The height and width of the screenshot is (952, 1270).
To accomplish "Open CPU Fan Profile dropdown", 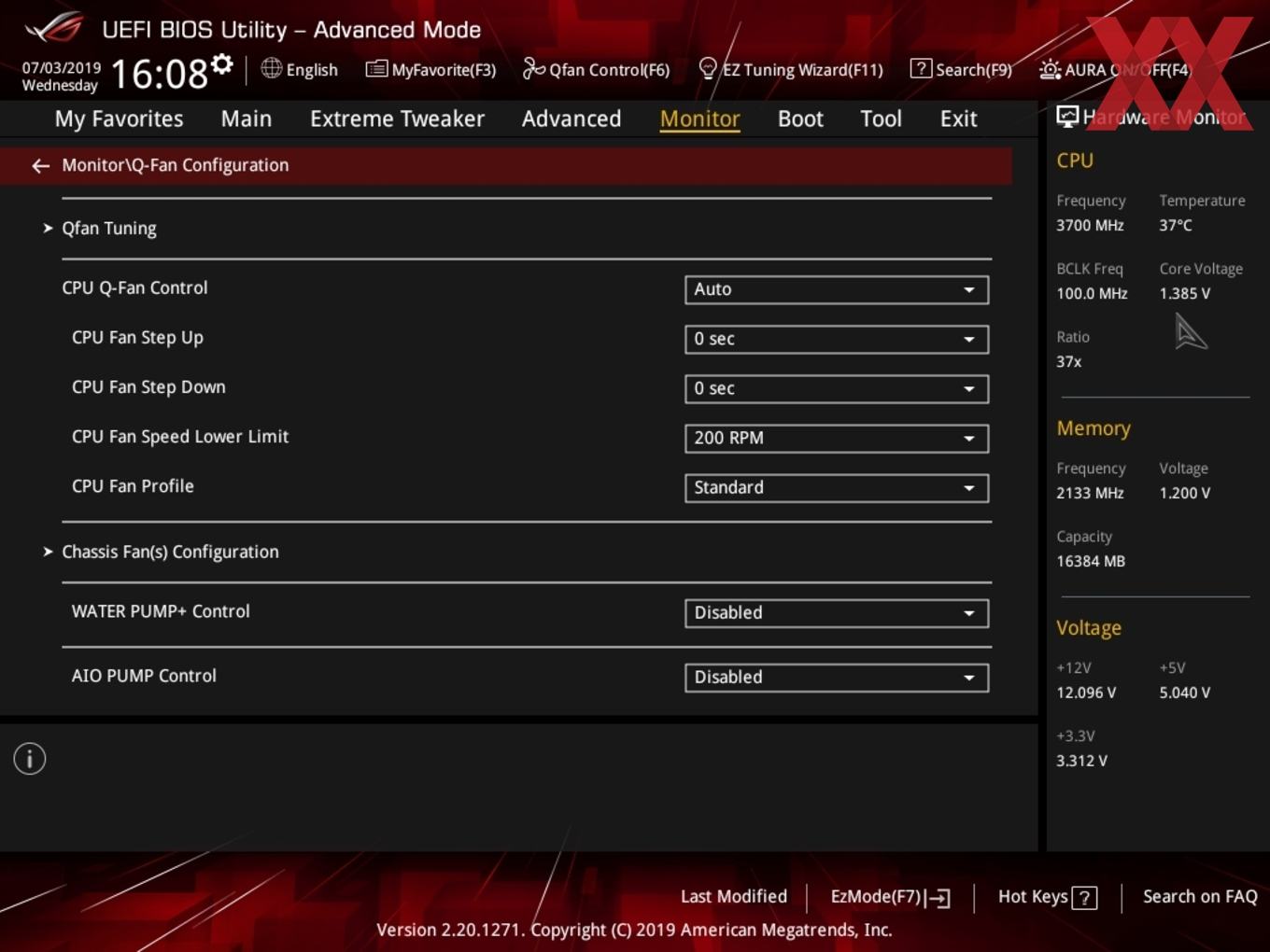I will click(x=837, y=487).
